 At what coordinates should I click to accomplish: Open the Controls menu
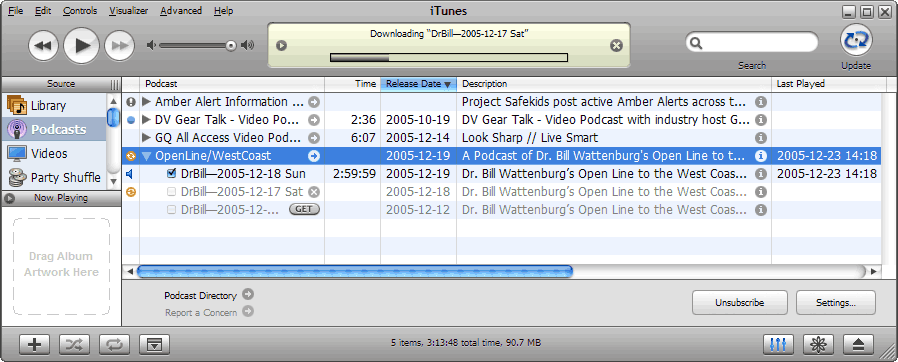click(x=80, y=11)
